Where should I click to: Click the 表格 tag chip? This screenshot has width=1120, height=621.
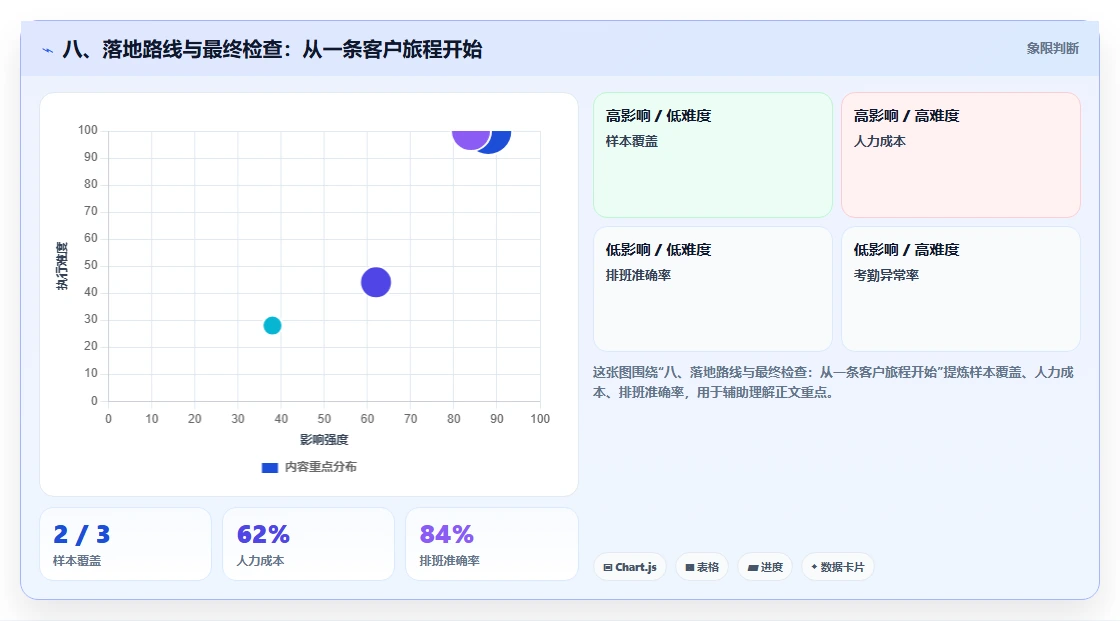click(x=702, y=567)
